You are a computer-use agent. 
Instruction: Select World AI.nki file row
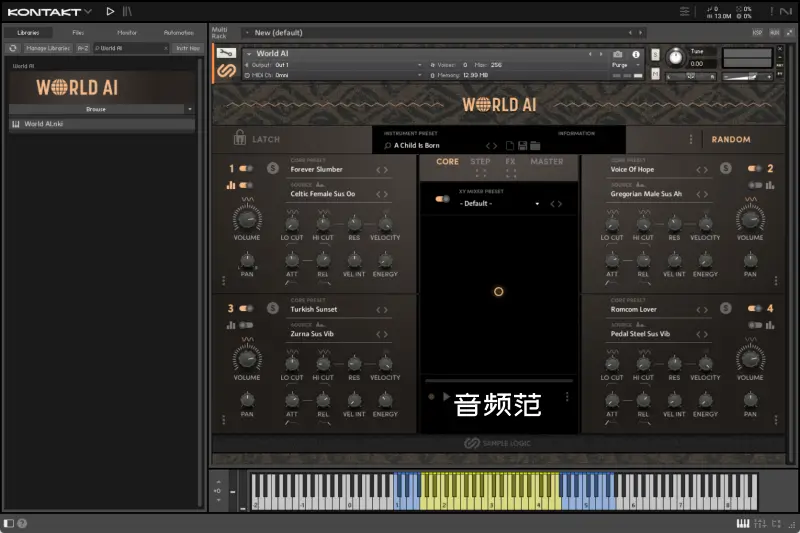[x=102, y=124]
